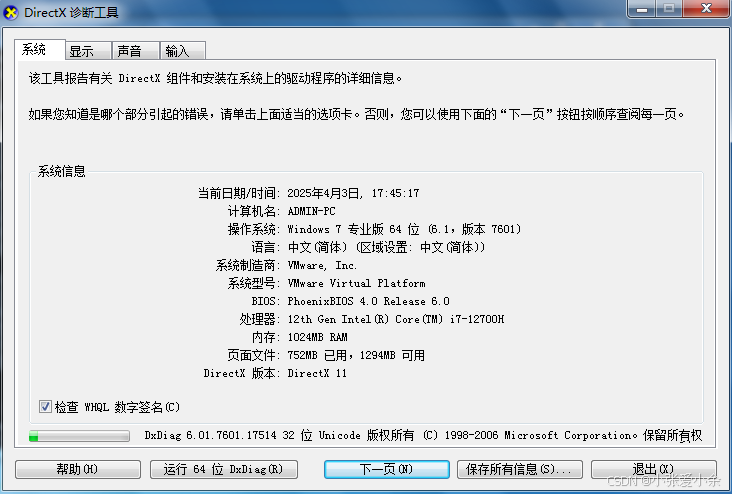
Task: Go to next page with 下一页(N)
Action: click(x=387, y=469)
